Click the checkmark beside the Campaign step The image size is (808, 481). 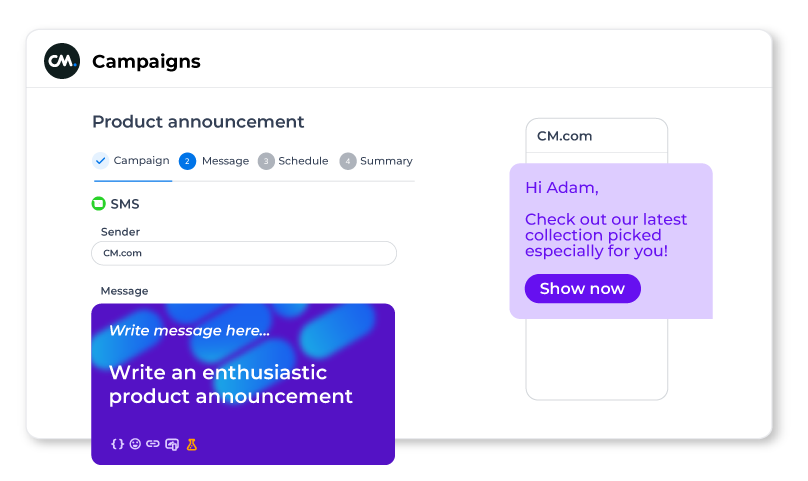tap(100, 160)
